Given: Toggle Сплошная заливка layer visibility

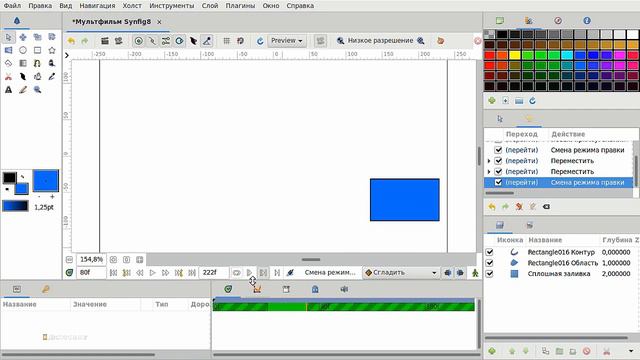Looking at the screenshot, I should pyautogui.click(x=489, y=273).
